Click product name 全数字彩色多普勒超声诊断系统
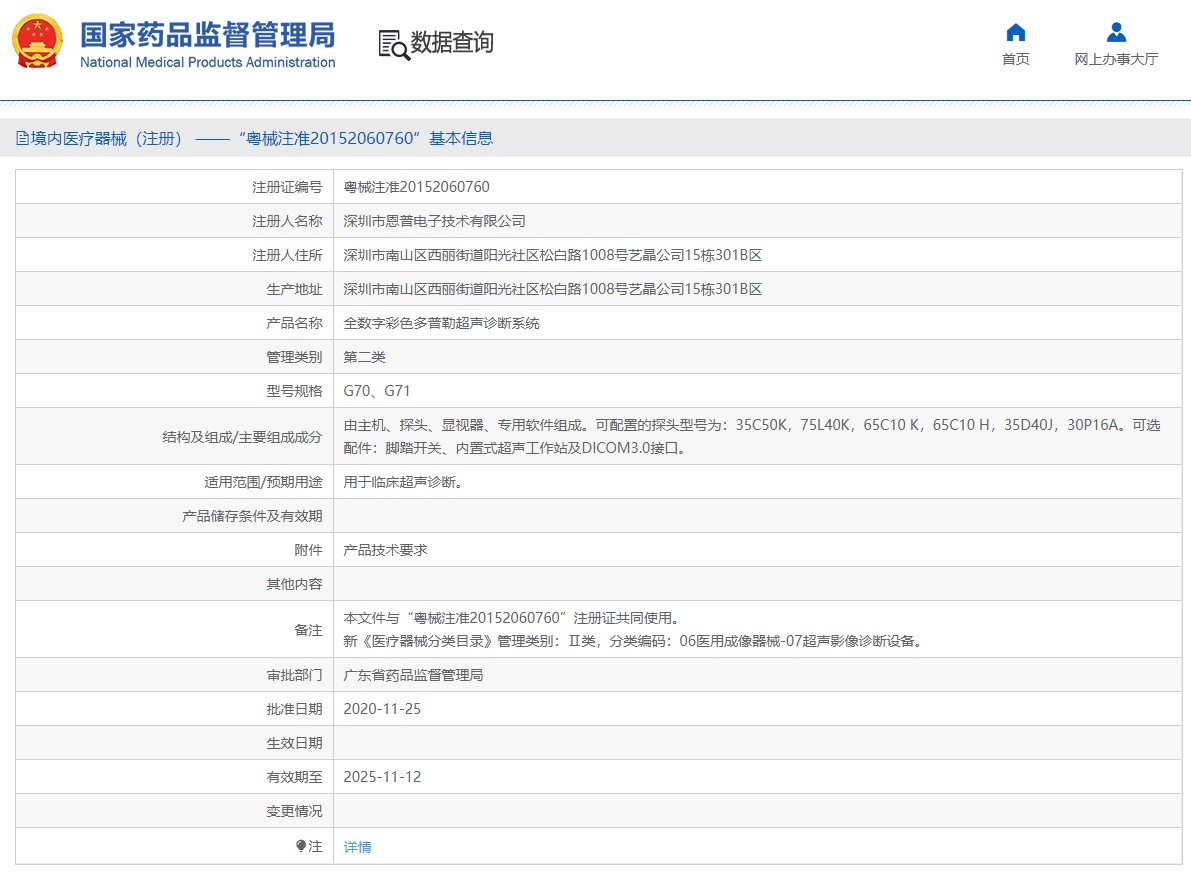1191x874 pixels. click(x=441, y=323)
